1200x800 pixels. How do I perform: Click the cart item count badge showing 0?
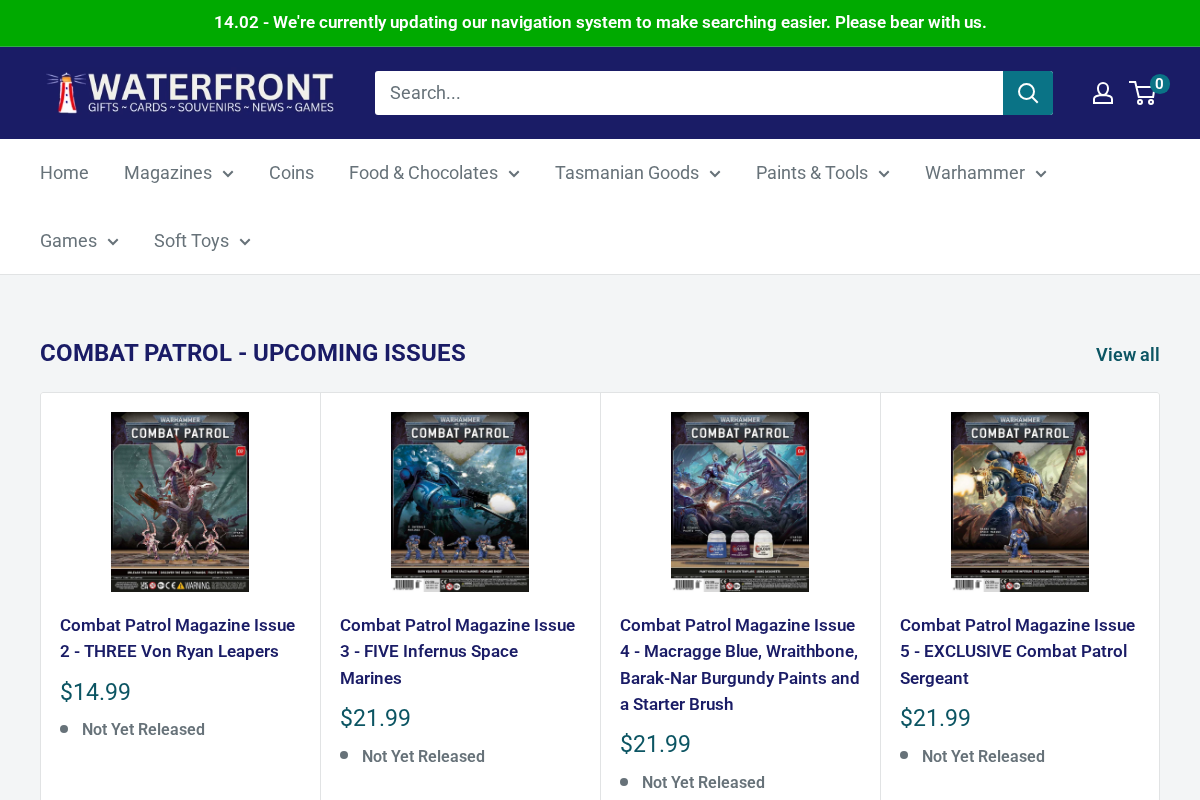(x=1158, y=83)
